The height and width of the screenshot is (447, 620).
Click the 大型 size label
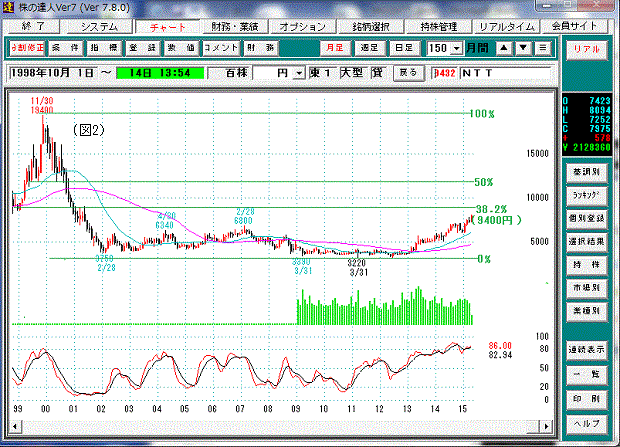(351, 73)
